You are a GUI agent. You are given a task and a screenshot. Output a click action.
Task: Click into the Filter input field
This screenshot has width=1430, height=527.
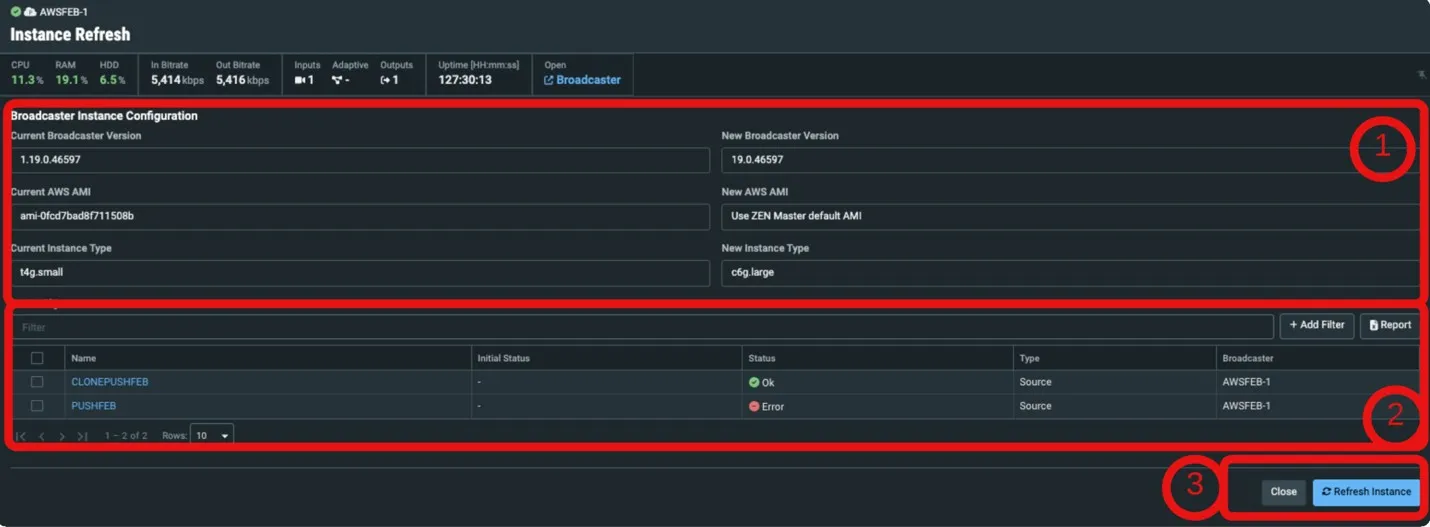[643, 327]
